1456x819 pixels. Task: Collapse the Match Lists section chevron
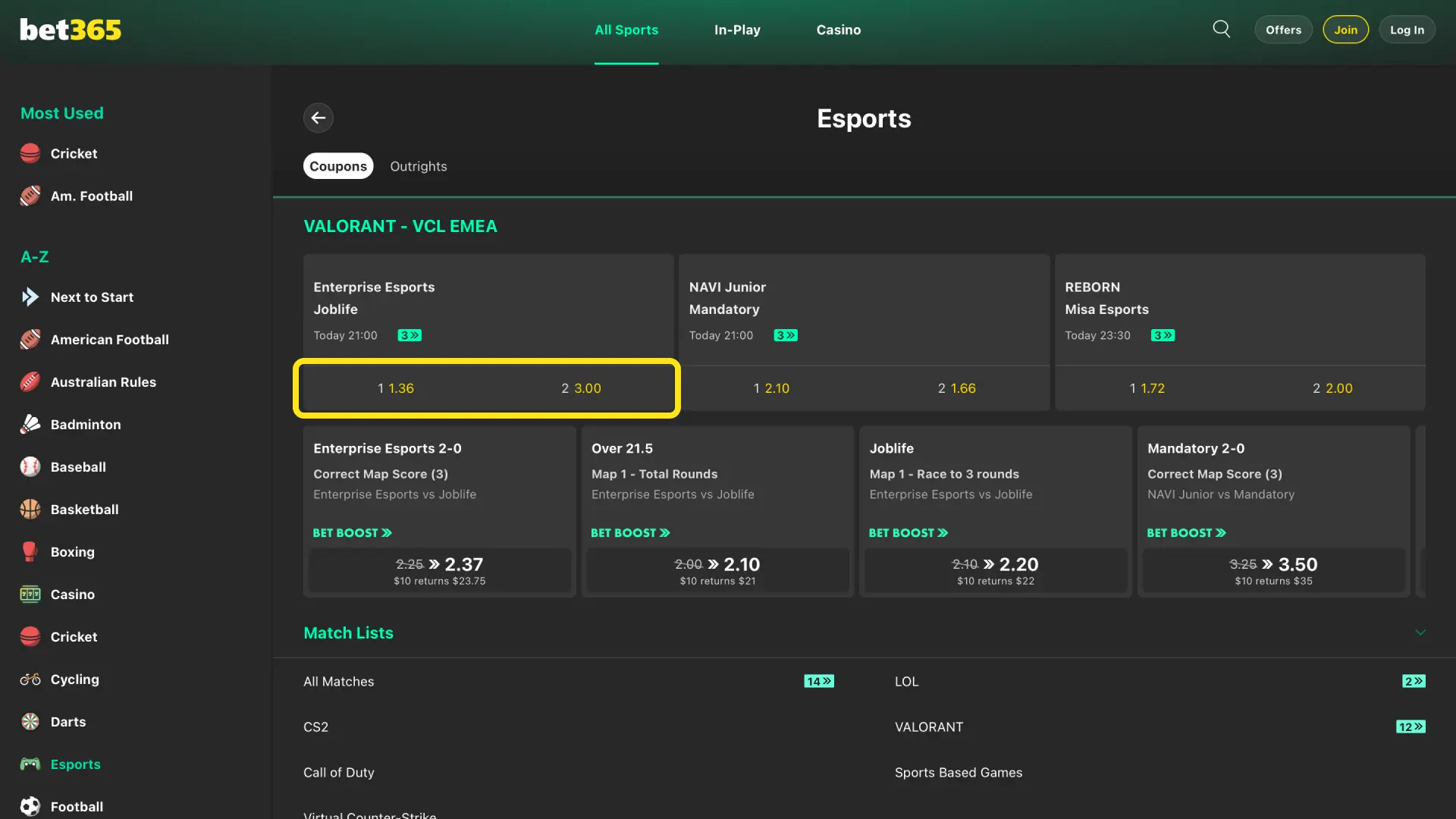[1420, 632]
